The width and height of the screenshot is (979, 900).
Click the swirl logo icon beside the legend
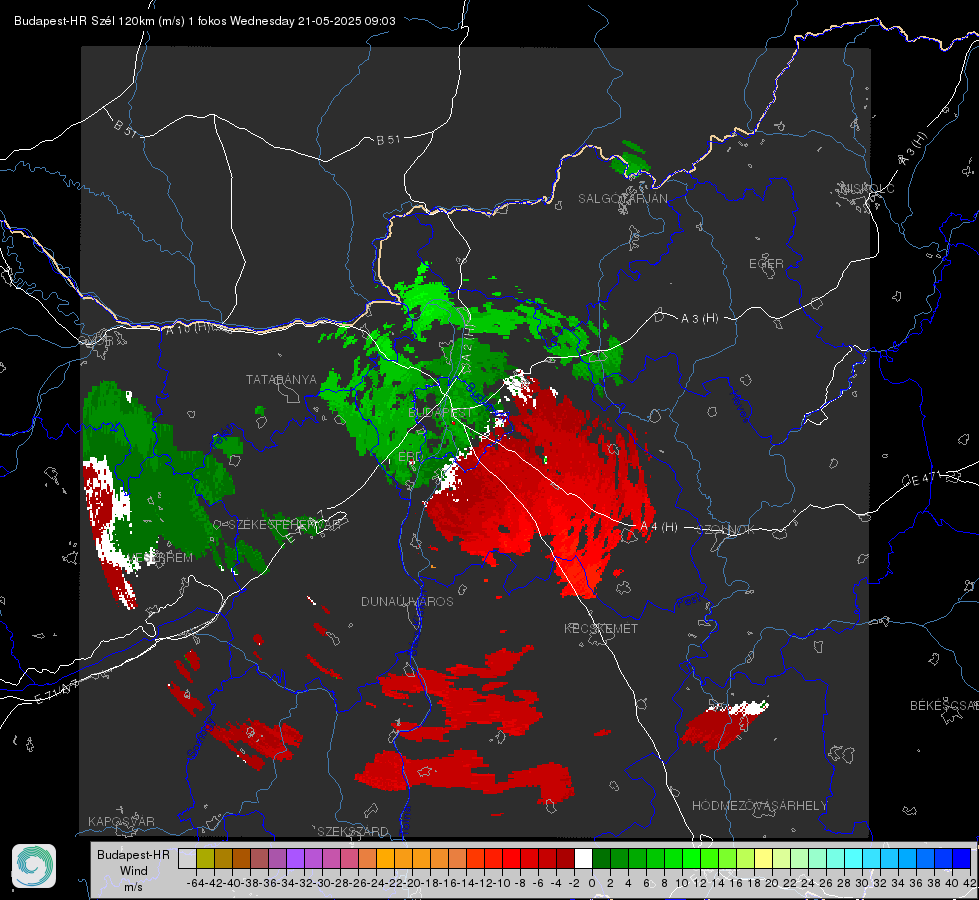34,866
